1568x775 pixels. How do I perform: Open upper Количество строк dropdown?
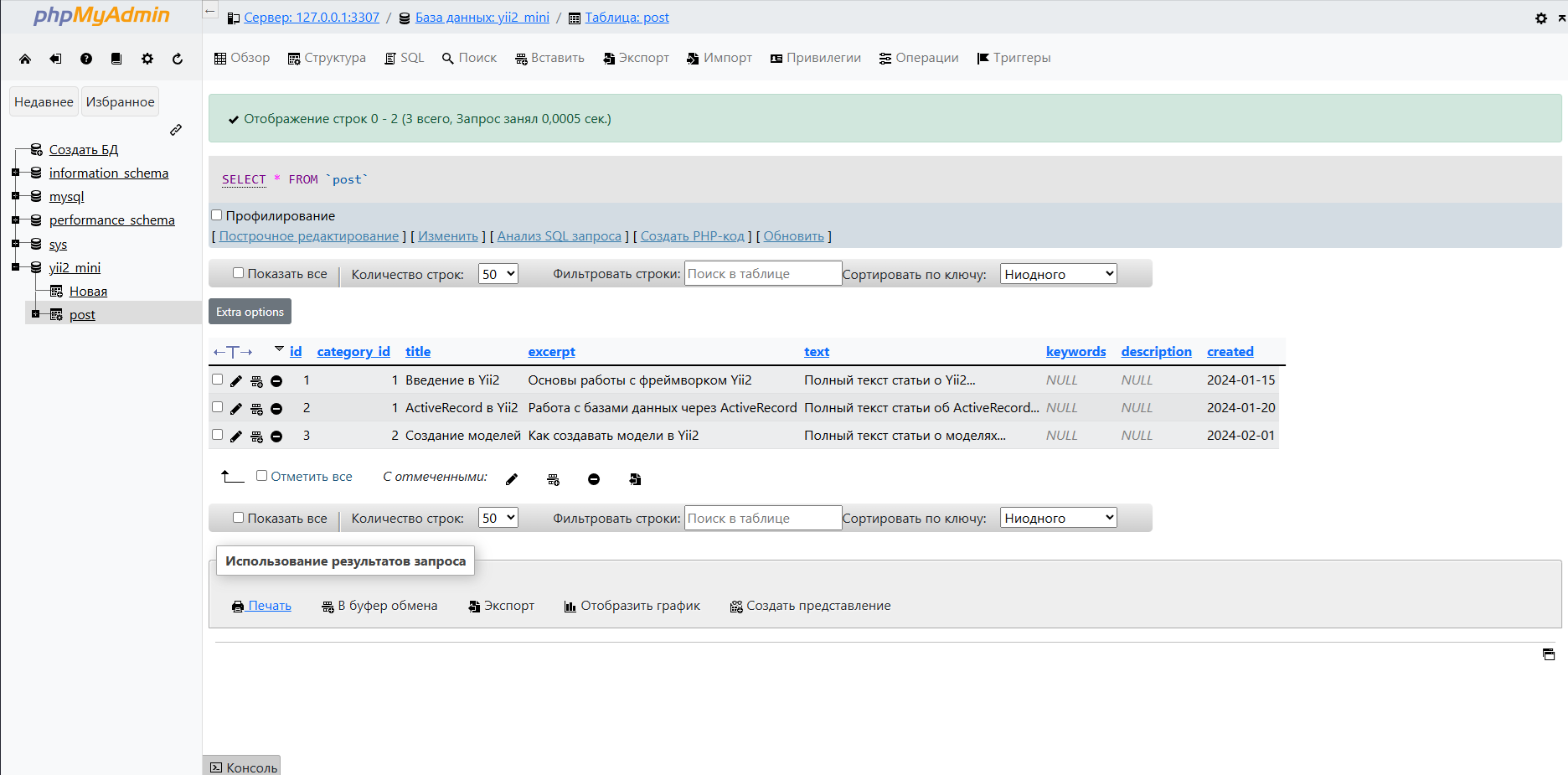click(x=498, y=274)
